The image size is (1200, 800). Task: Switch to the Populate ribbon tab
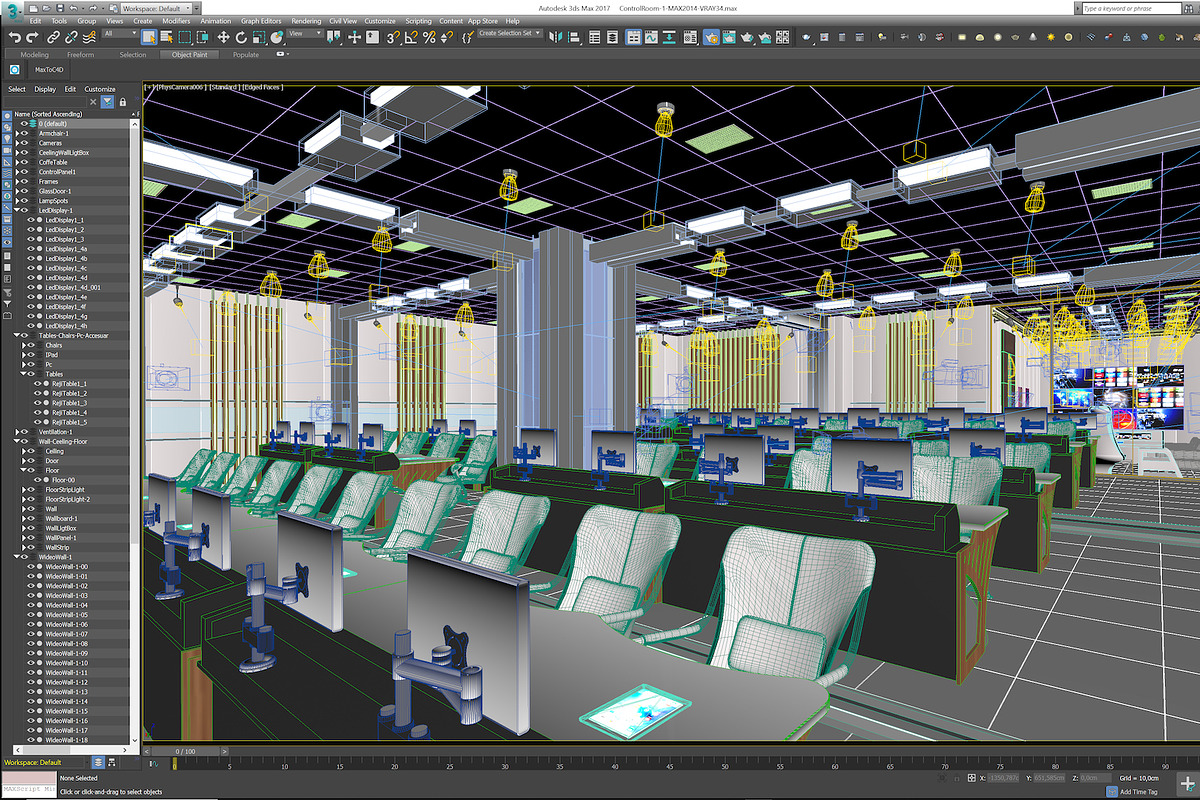coord(246,55)
